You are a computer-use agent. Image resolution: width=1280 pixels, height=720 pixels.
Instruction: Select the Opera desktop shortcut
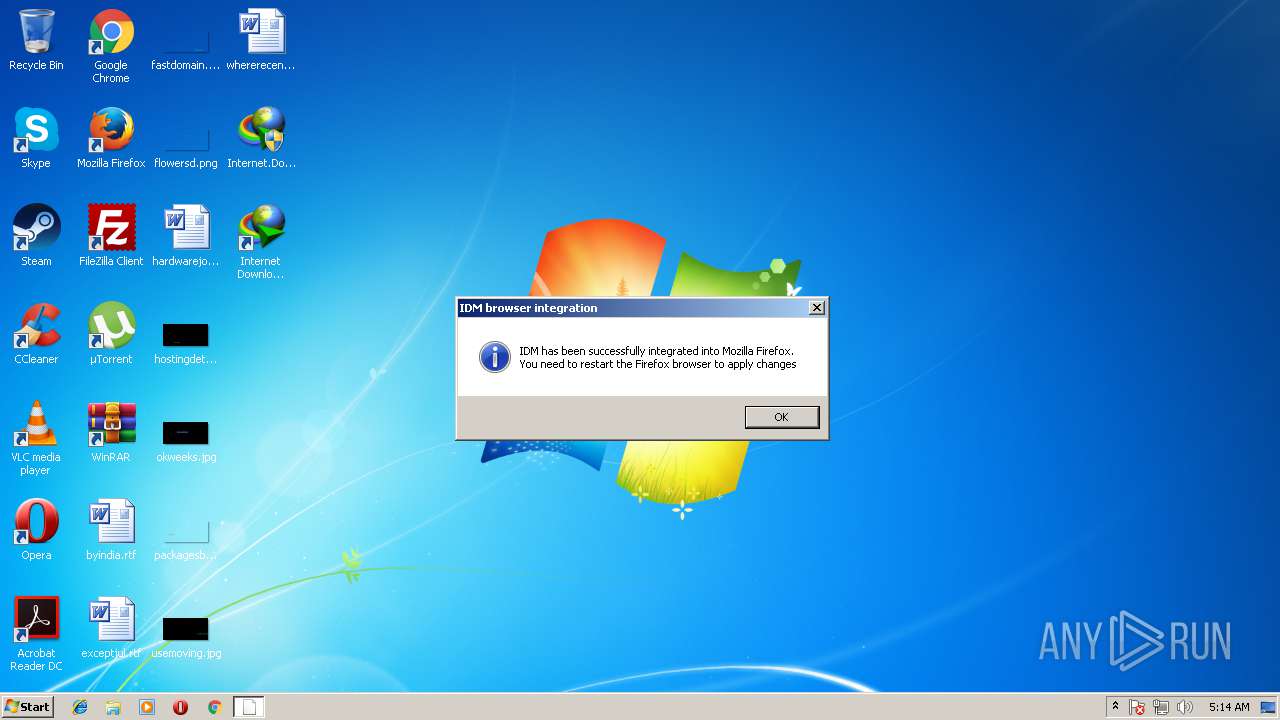36,530
